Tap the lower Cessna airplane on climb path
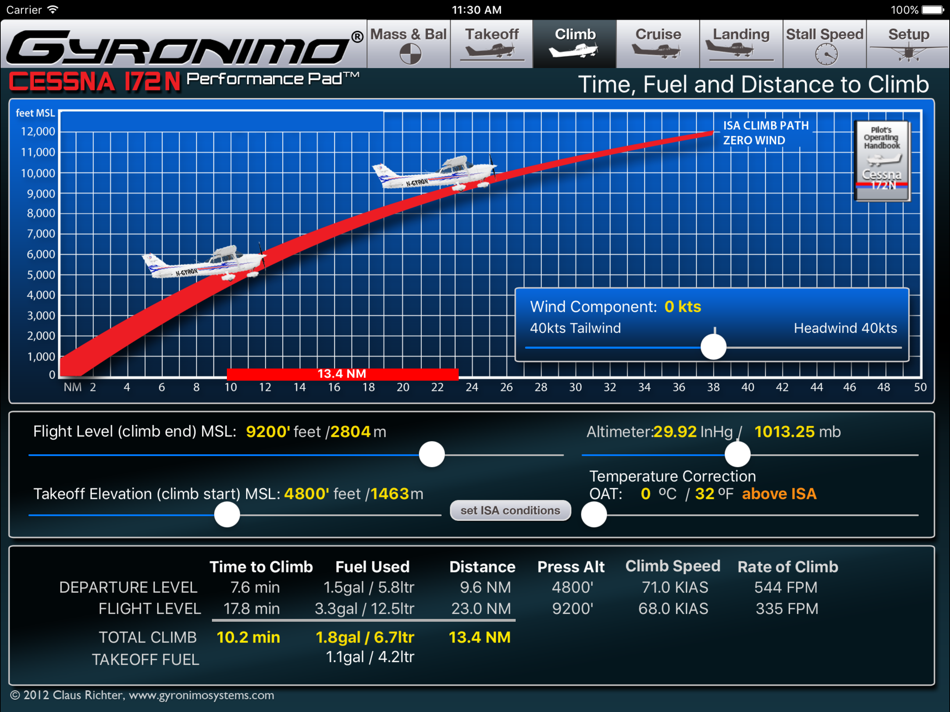This screenshot has width=950, height=712. coord(205,262)
